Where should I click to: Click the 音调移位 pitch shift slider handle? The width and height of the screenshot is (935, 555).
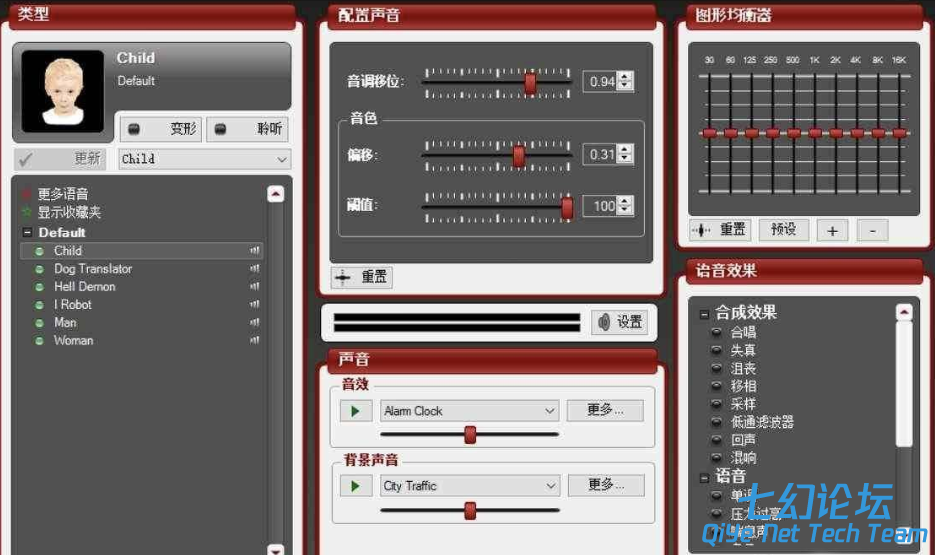point(530,82)
